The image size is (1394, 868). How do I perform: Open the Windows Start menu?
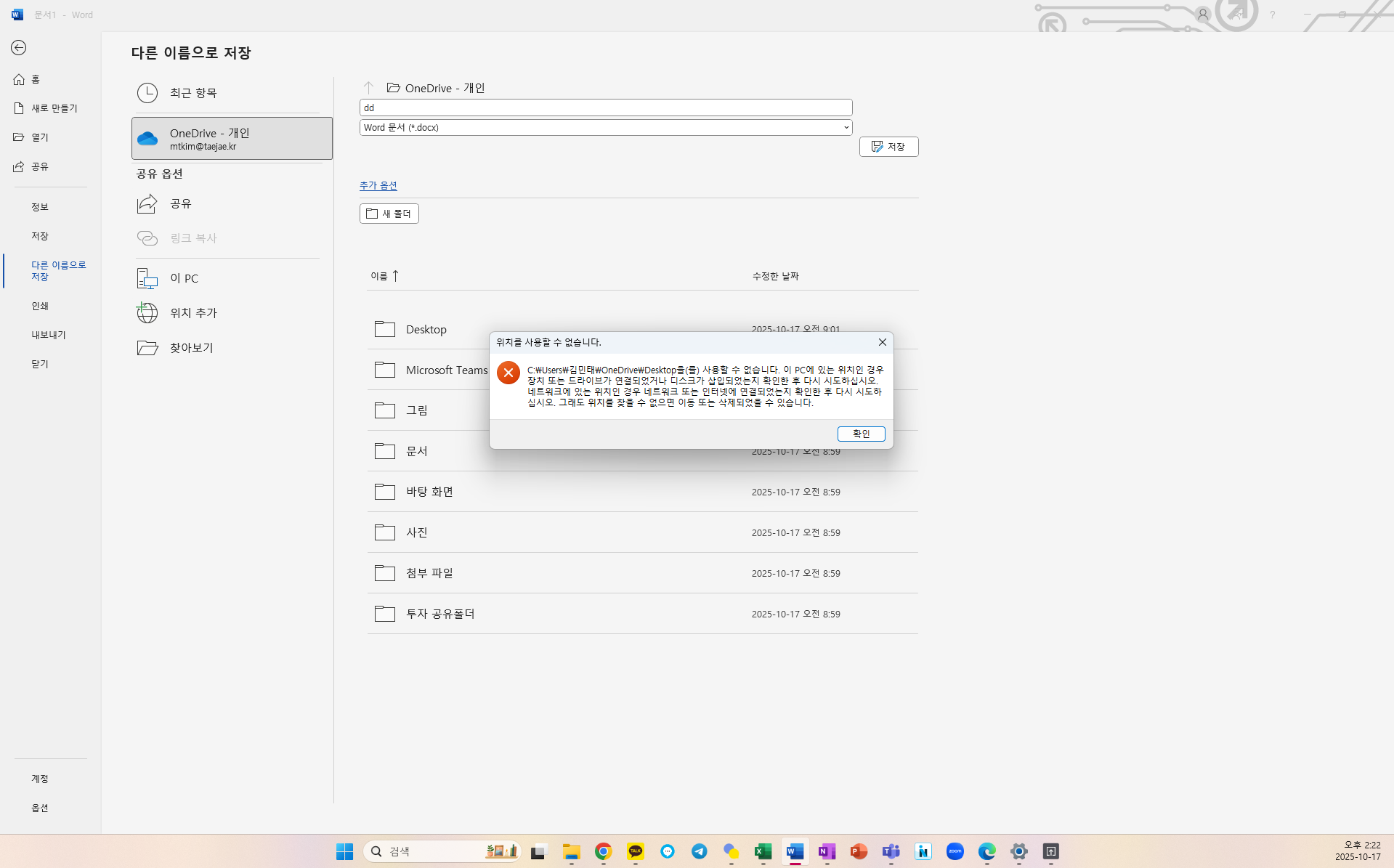(x=344, y=851)
